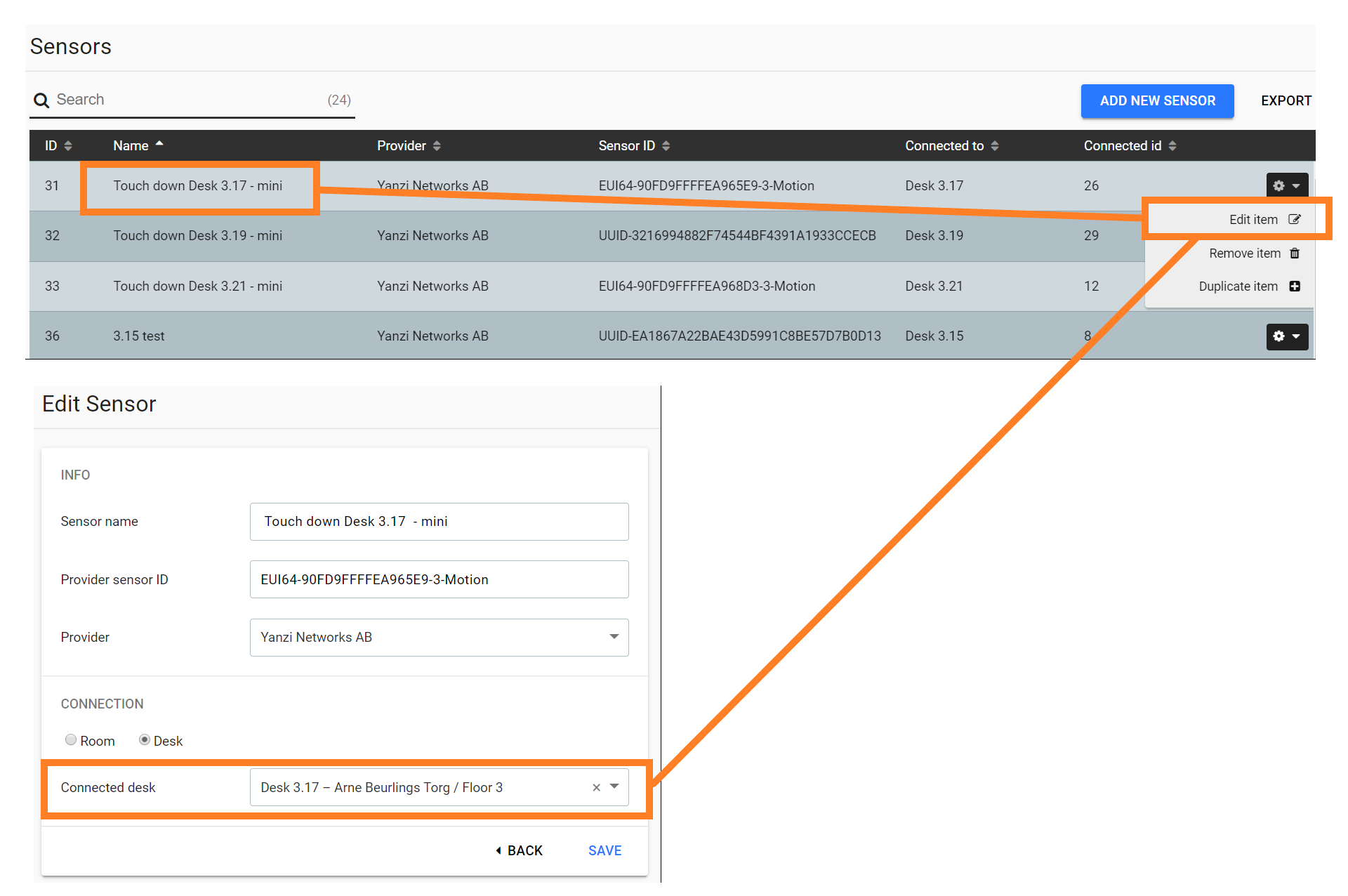Click Yanzi Networks AB in row 36

(x=432, y=336)
